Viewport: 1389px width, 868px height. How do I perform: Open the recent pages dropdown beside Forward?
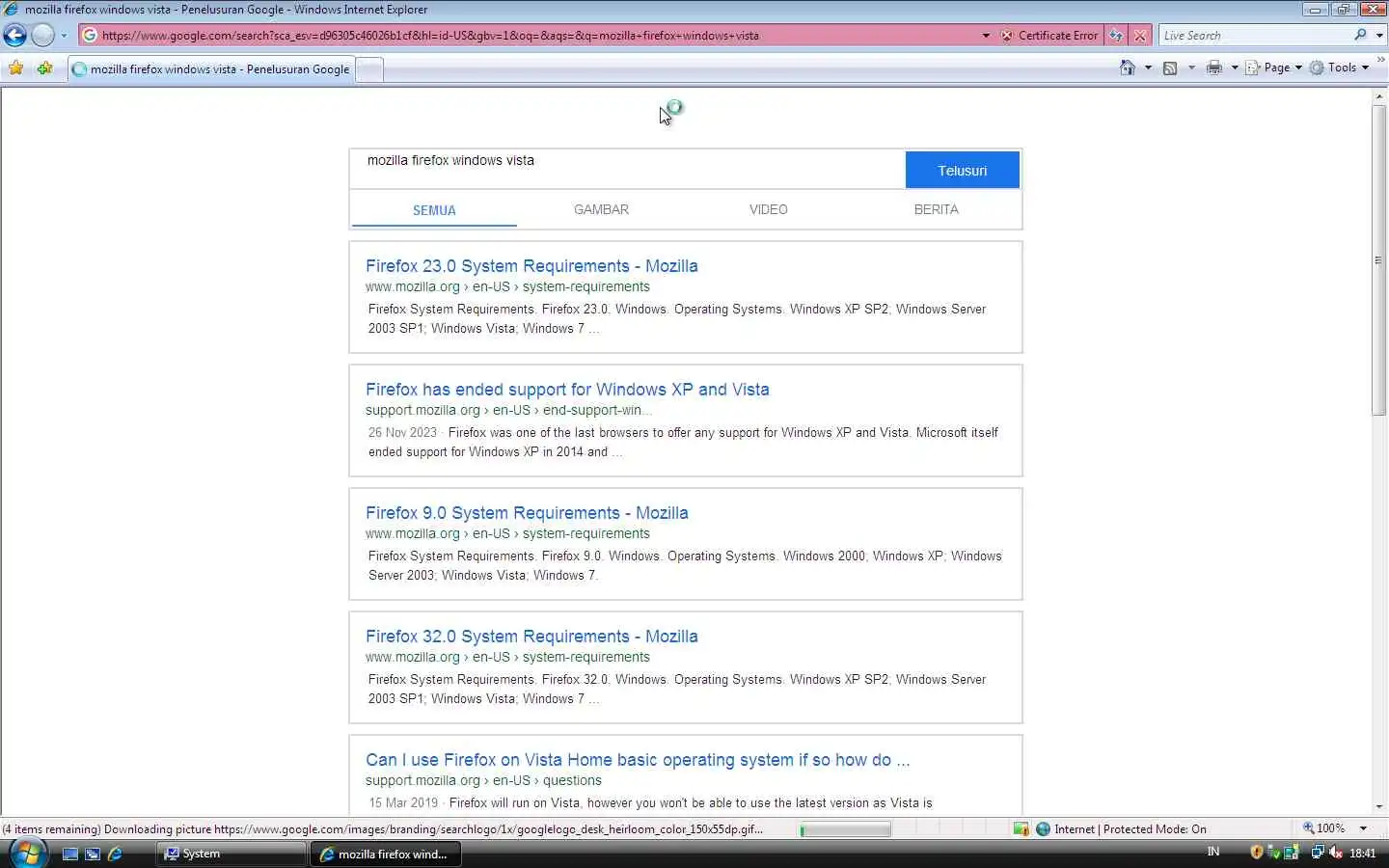[64, 36]
